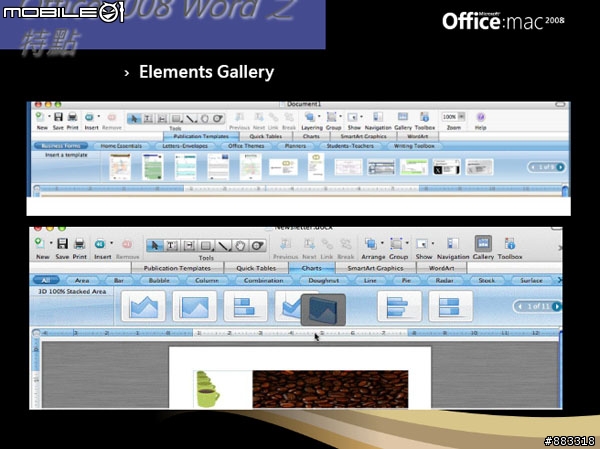Switch to SmartArt Graphics tab in Newsletter window

375,268
